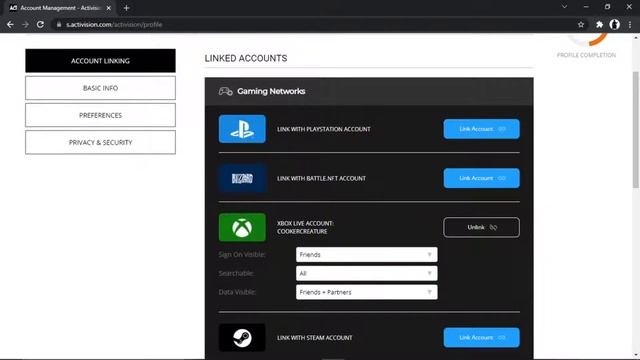The height and width of the screenshot is (360, 640).
Task: Open the Chrome three-dot menu
Action: pyautogui.click(x=630, y=24)
